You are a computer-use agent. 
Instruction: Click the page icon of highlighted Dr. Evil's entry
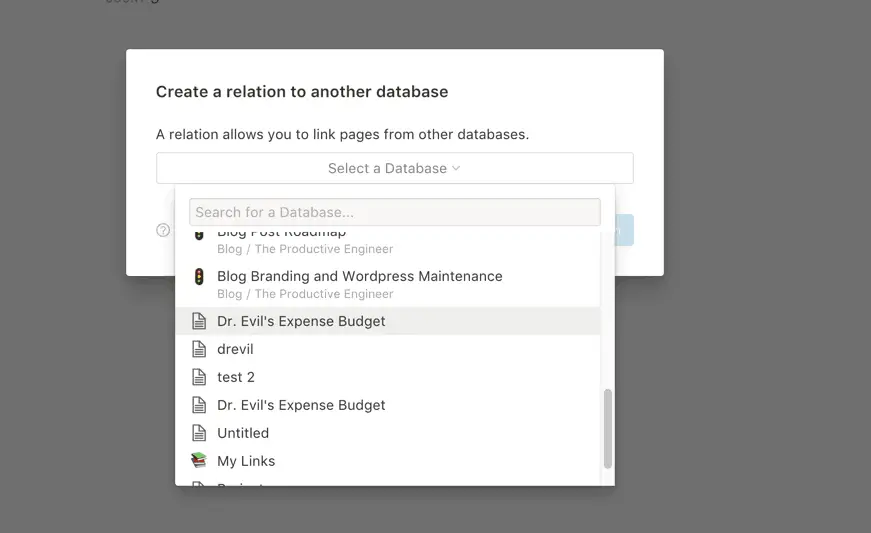pyautogui.click(x=199, y=321)
